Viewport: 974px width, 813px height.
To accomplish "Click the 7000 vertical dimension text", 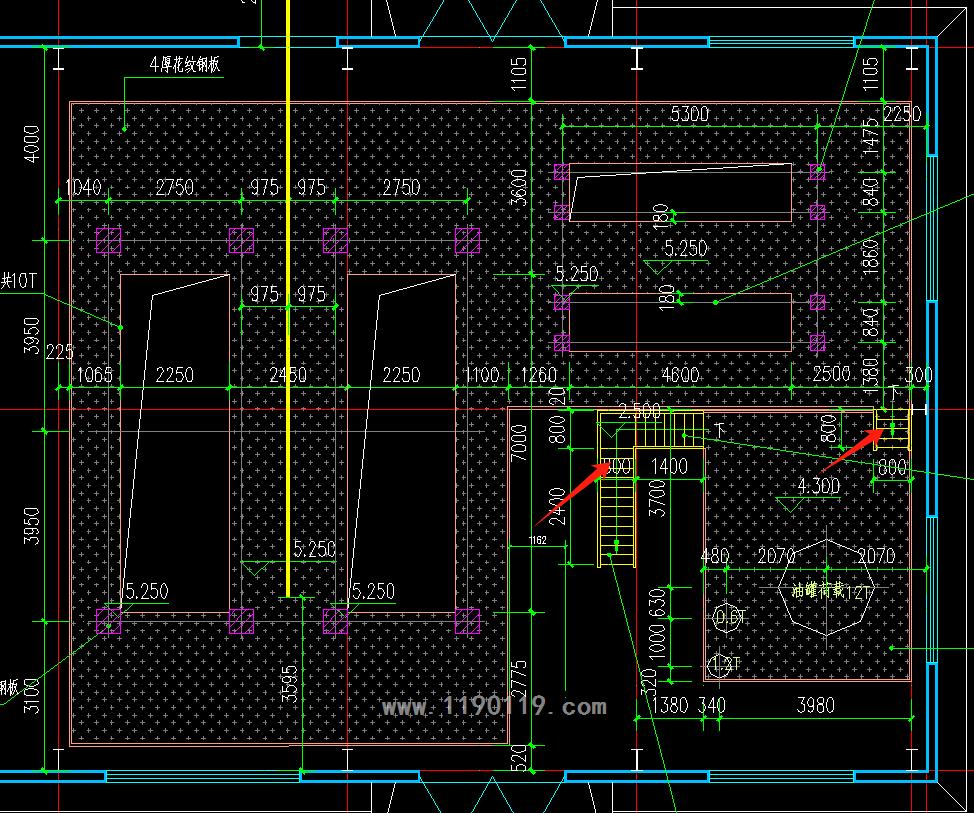I will [518, 442].
